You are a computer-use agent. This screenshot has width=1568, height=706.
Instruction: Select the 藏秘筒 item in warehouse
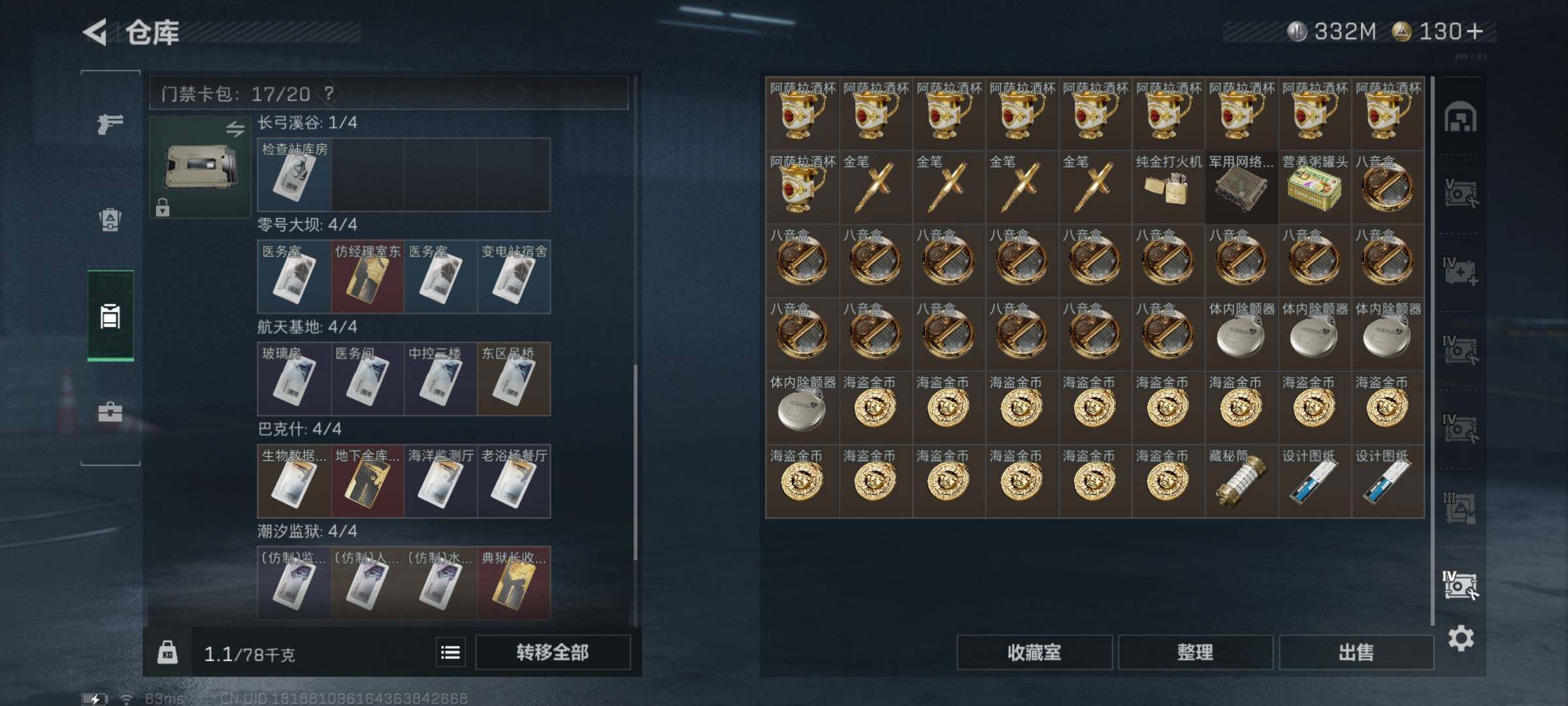[x=1241, y=481]
